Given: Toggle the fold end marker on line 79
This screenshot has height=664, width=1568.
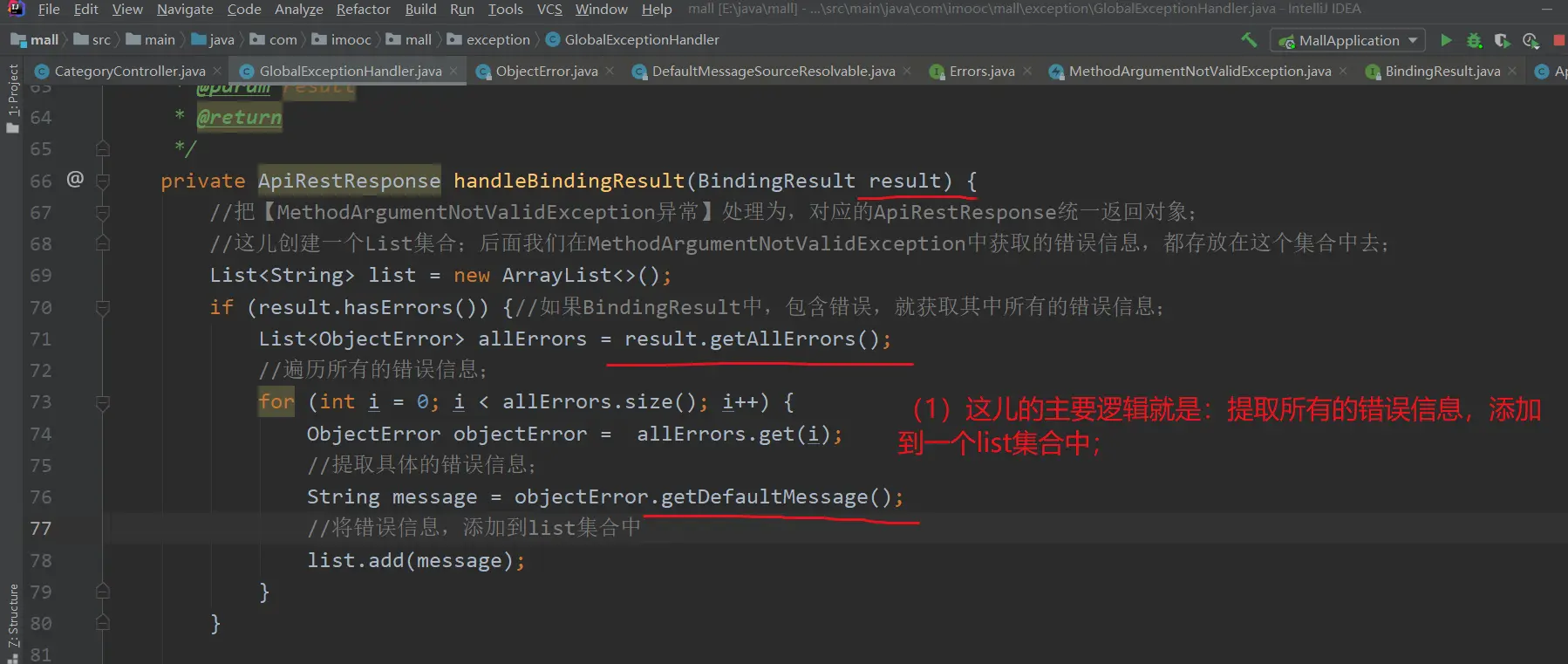Looking at the screenshot, I should pos(103,592).
